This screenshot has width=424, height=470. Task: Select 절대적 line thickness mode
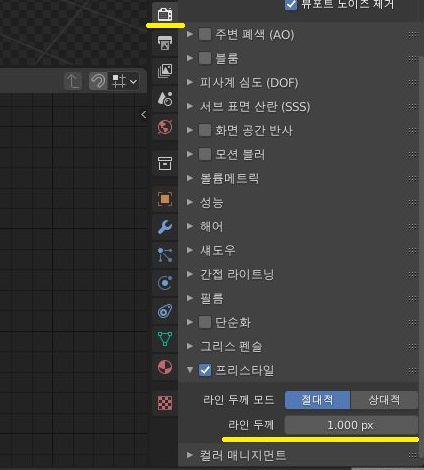coord(317,400)
